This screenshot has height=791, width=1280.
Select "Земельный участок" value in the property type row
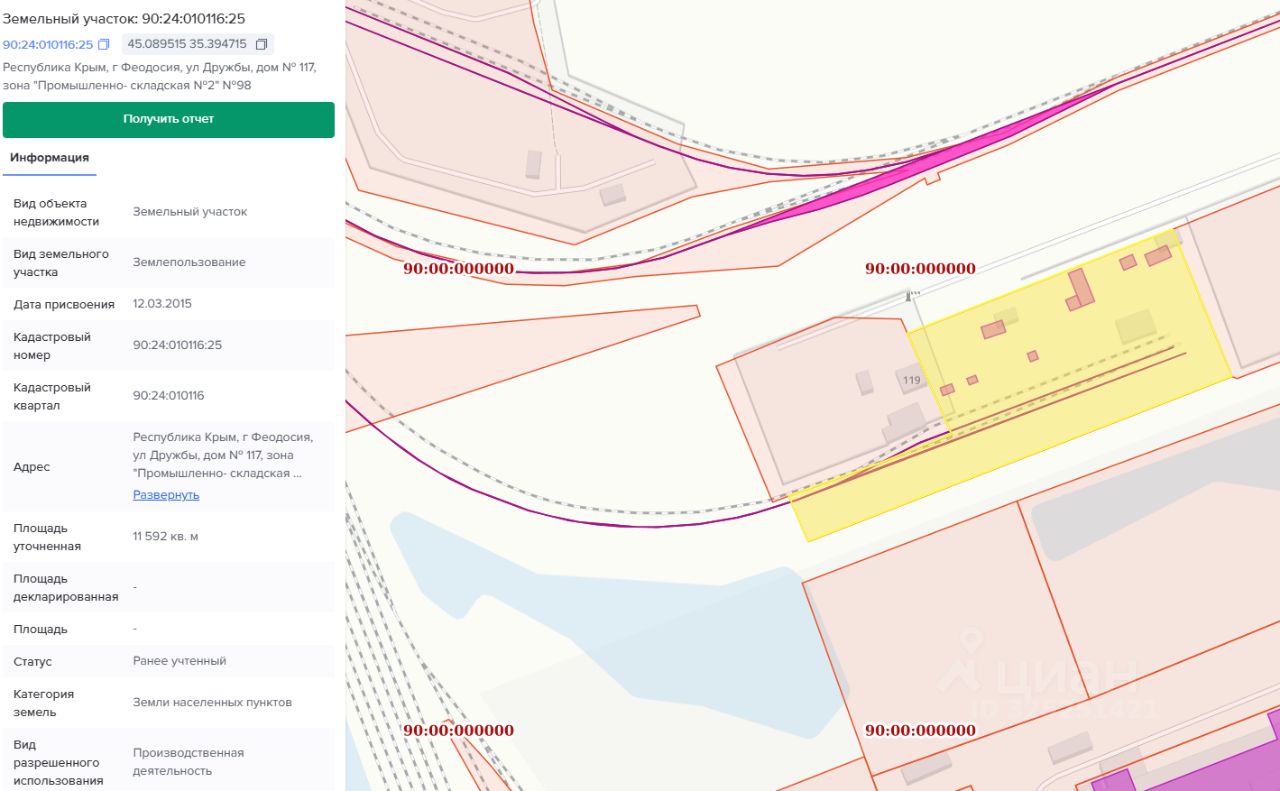click(x=190, y=212)
